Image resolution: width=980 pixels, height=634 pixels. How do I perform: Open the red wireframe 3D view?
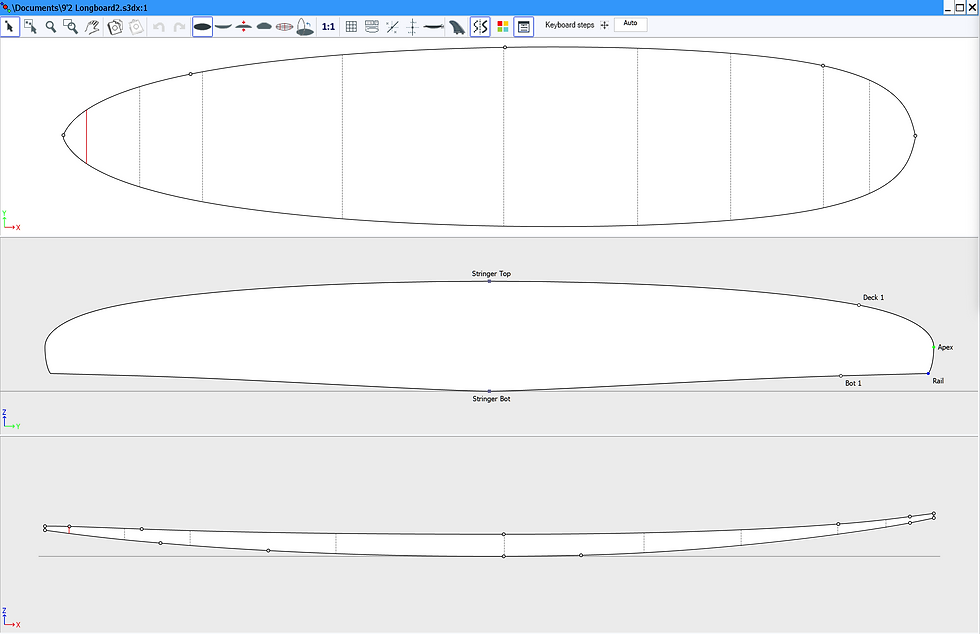coord(284,27)
